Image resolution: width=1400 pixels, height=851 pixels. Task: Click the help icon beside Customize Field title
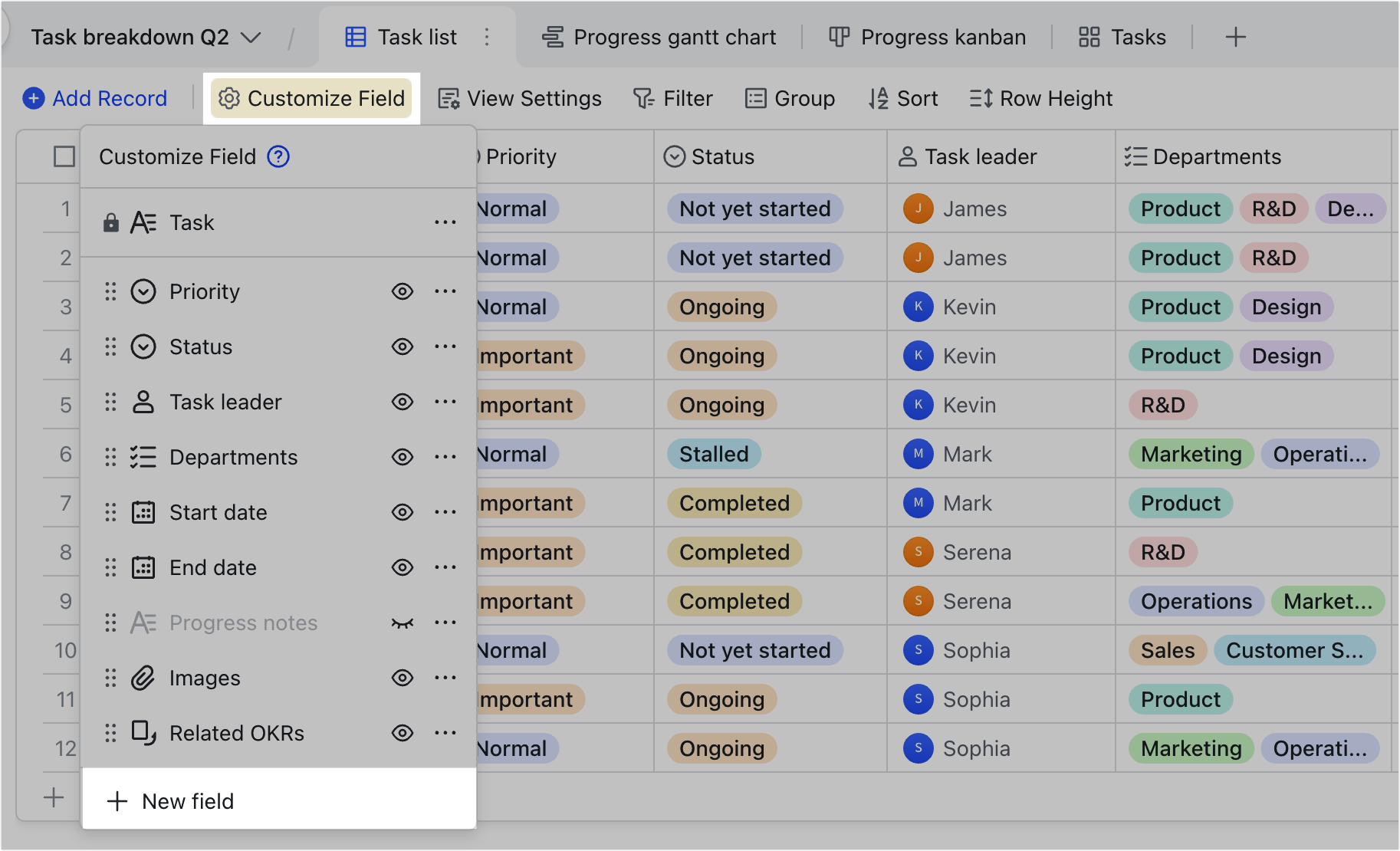coord(279,156)
